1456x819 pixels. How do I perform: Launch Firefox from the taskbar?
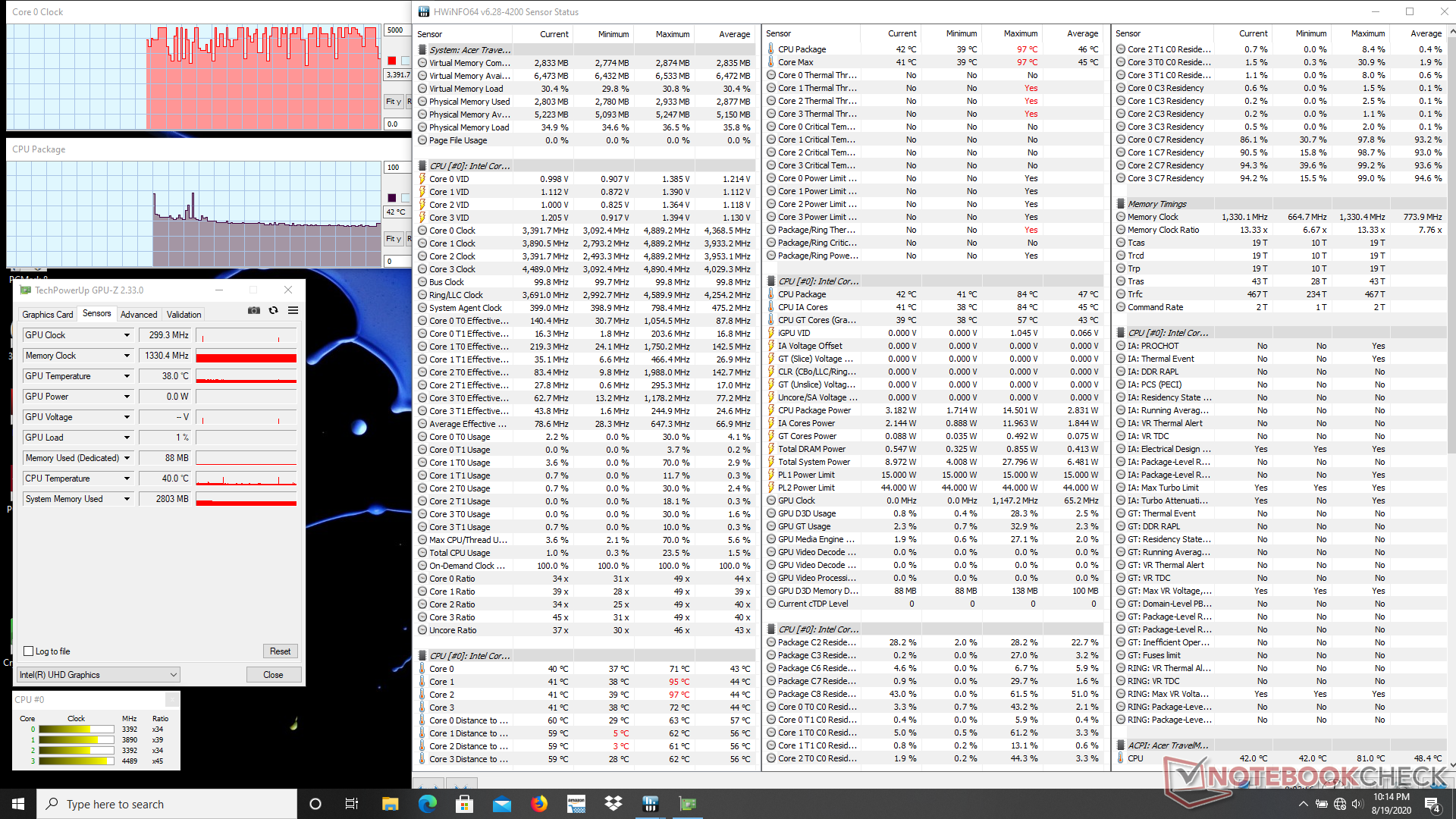click(539, 804)
